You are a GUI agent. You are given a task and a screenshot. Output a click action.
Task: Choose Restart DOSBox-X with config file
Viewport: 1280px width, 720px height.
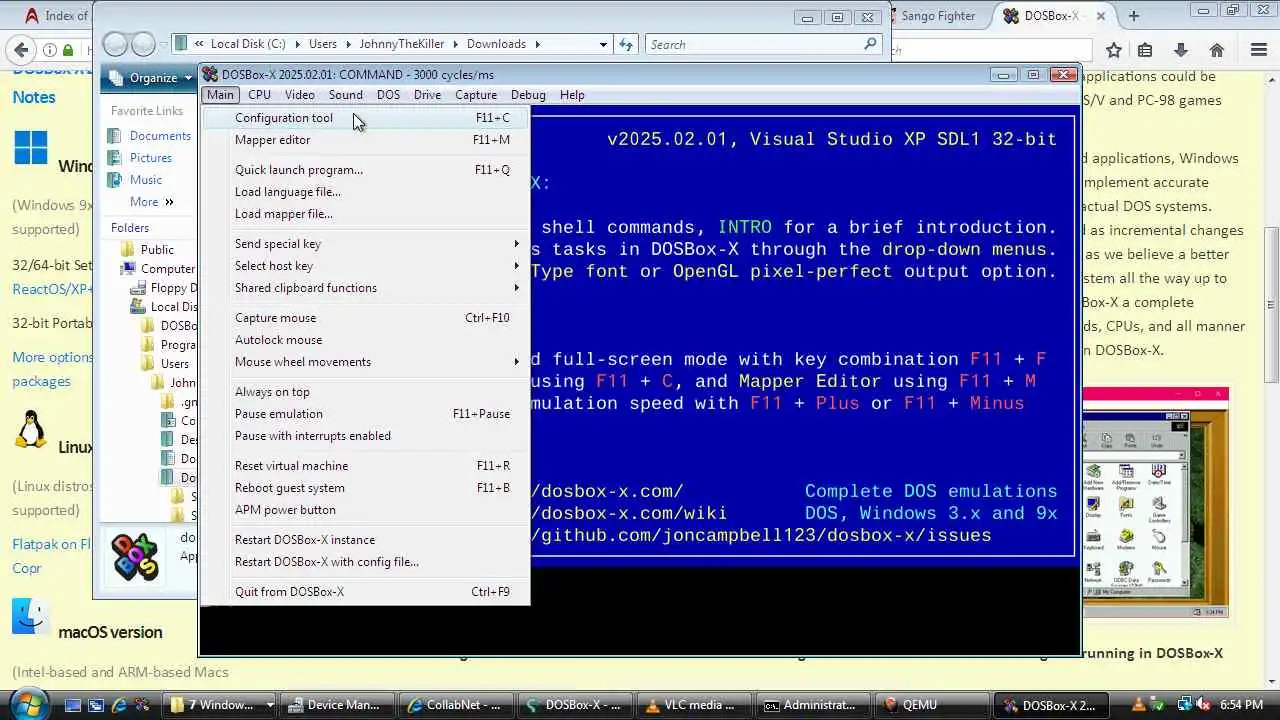coord(366,562)
